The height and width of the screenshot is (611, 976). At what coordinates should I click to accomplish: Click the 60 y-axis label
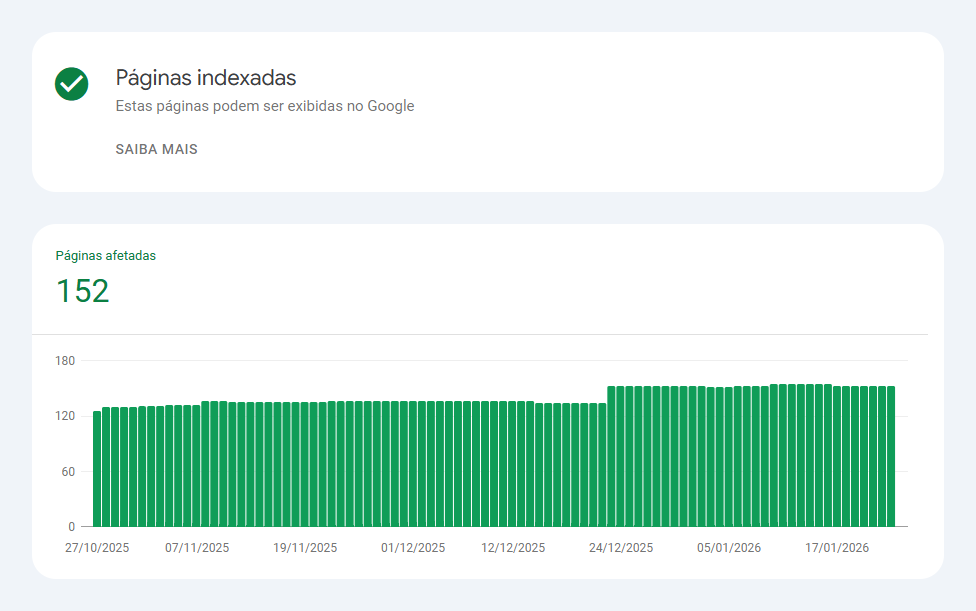point(68,471)
